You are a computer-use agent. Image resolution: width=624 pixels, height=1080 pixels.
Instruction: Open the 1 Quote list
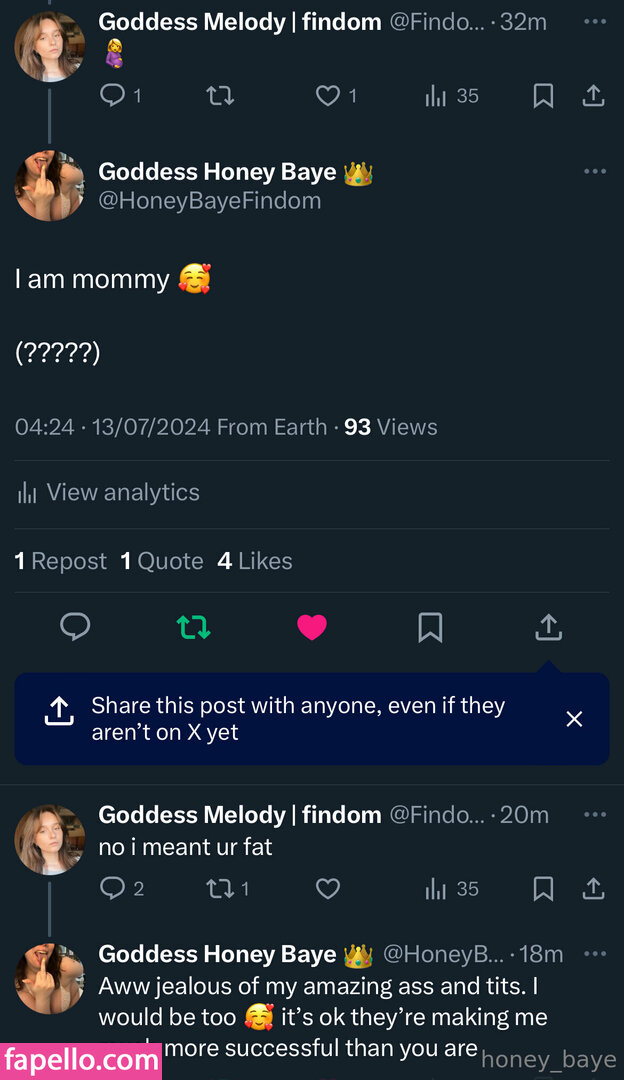162,561
